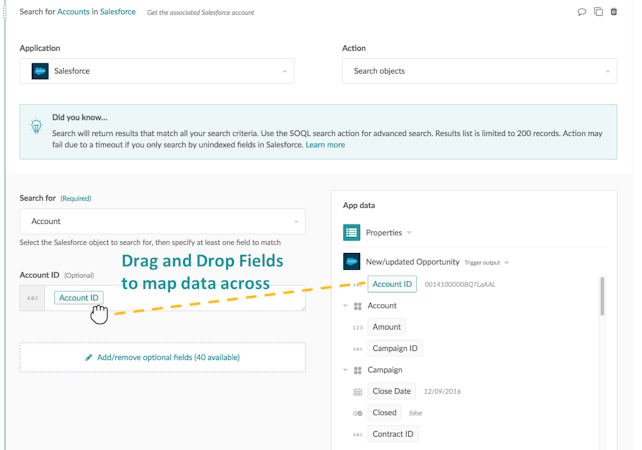
Task: Click the Close Date calendar icon
Action: coord(358,392)
